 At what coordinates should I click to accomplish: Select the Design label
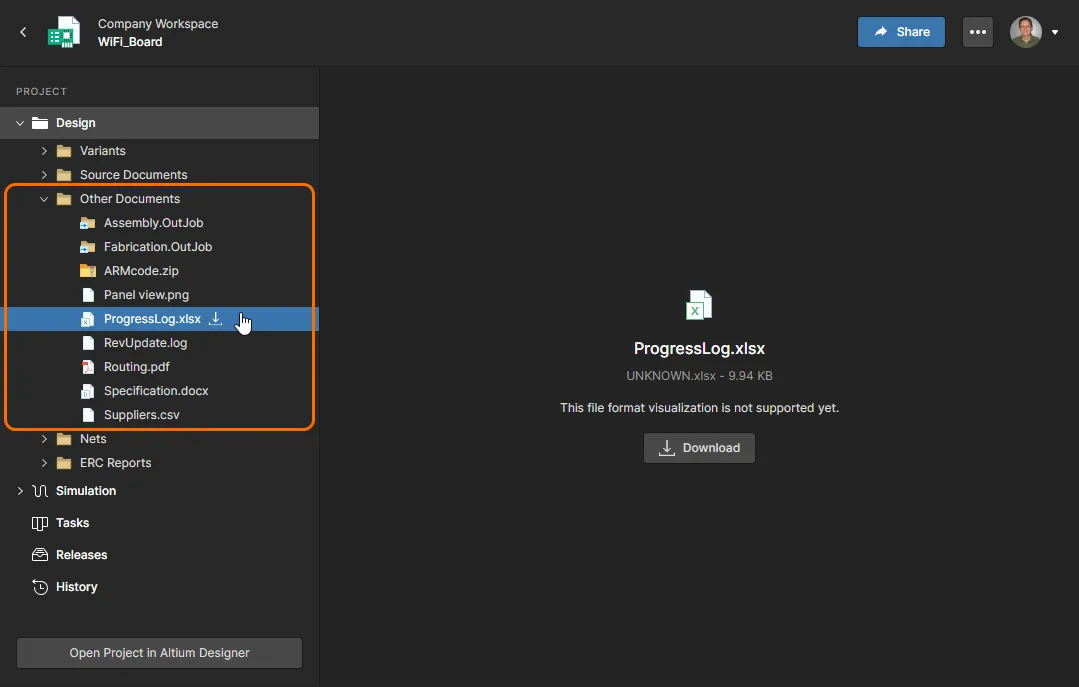point(76,123)
